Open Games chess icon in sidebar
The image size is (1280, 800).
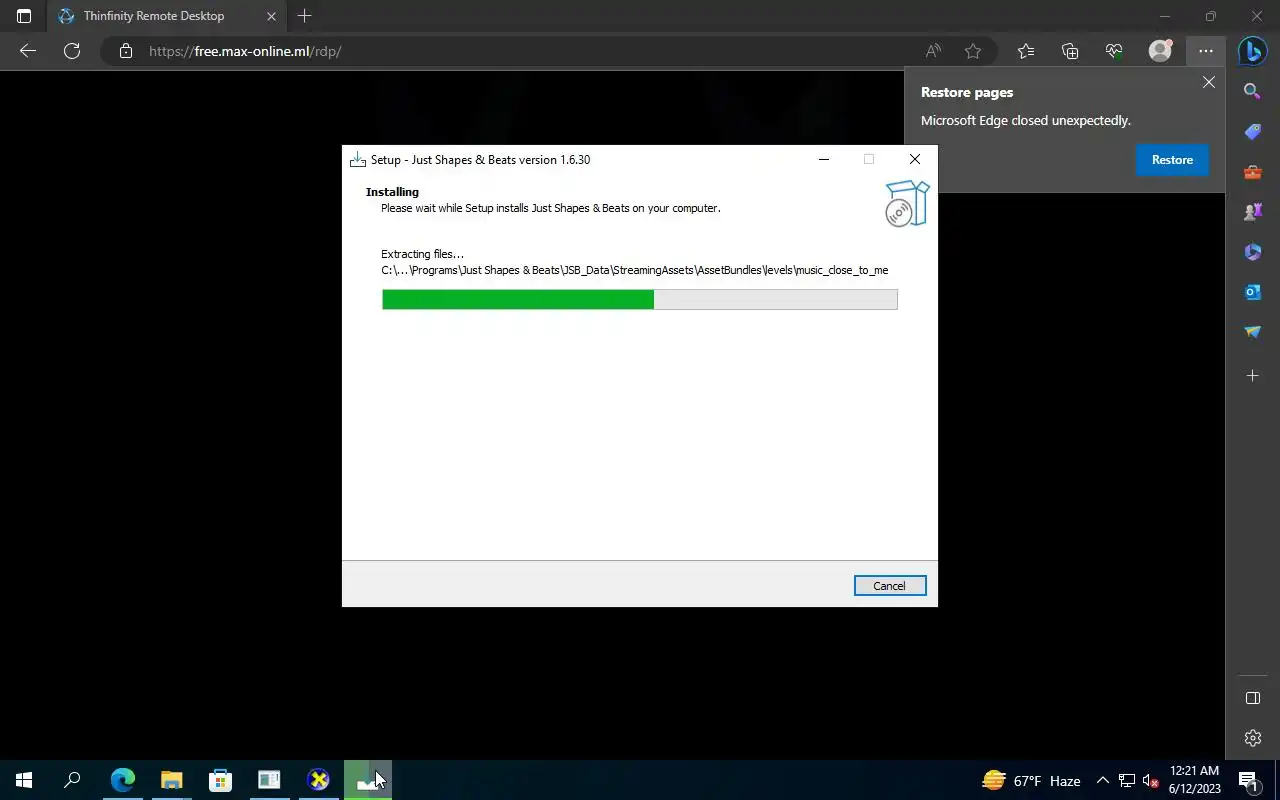pyautogui.click(x=1253, y=212)
